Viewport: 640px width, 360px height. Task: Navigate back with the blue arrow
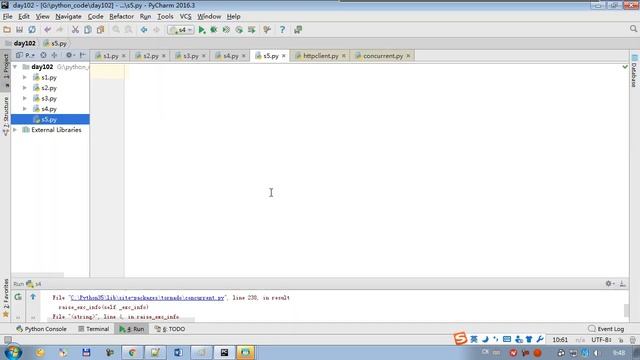coord(144,30)
